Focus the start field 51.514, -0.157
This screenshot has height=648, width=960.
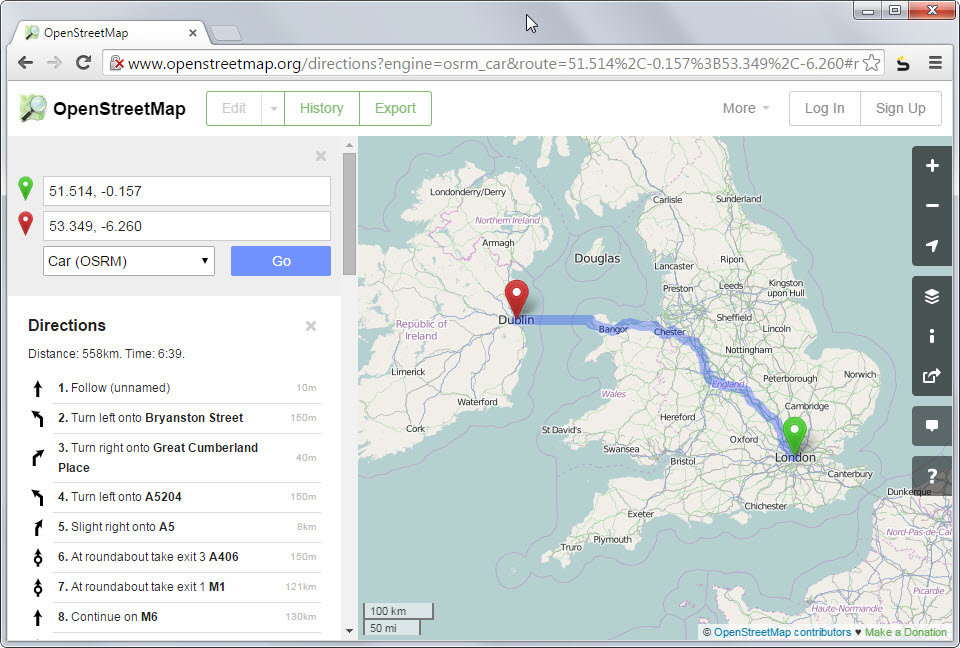click(x=187, y=191)
